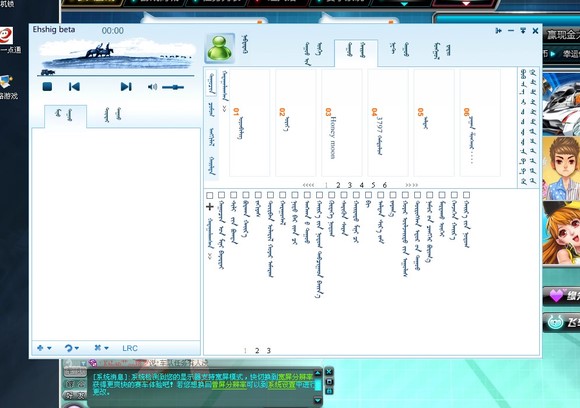The image size is (580, 408).
Task: Expand the >> arrow beside the album heading
Action: [224, 109]
